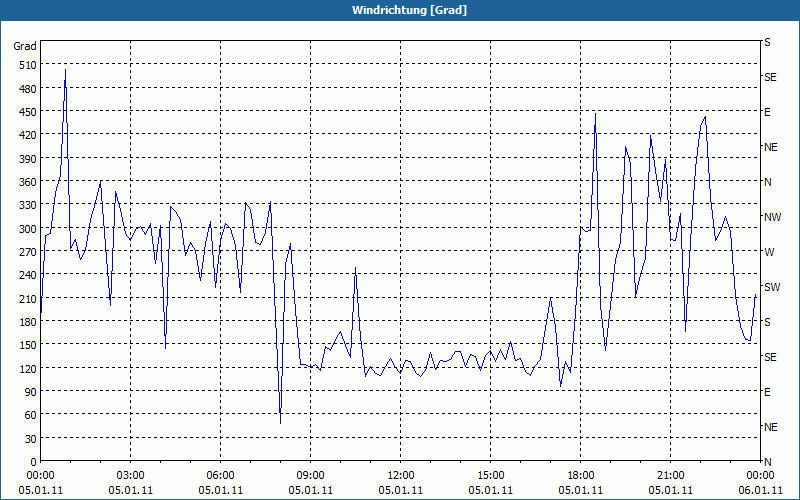Click the 12:00 time axis label

coord(401,476)
